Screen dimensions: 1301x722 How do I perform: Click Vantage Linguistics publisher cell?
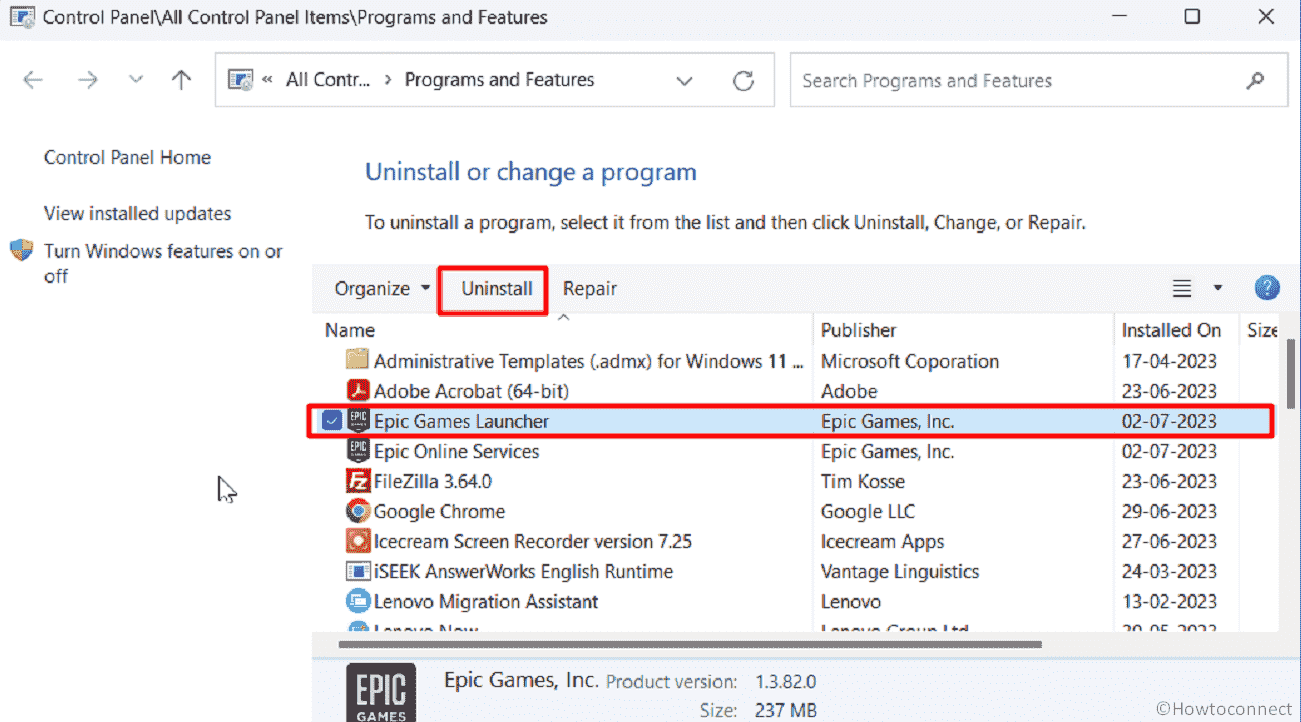(900, 571)
